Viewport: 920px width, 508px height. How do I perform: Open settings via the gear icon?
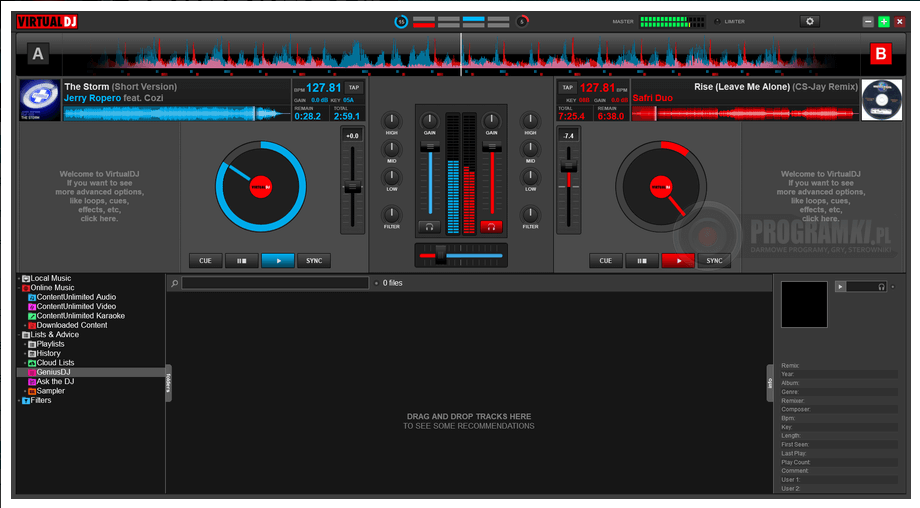[x=810, y=22]
